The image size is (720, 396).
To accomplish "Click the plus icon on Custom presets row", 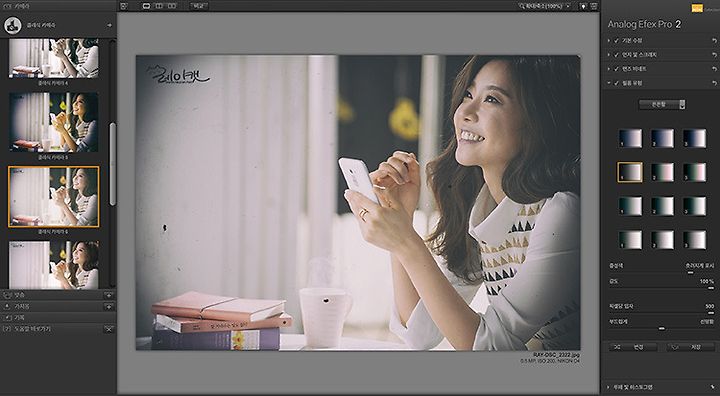I will pos(109,295).
